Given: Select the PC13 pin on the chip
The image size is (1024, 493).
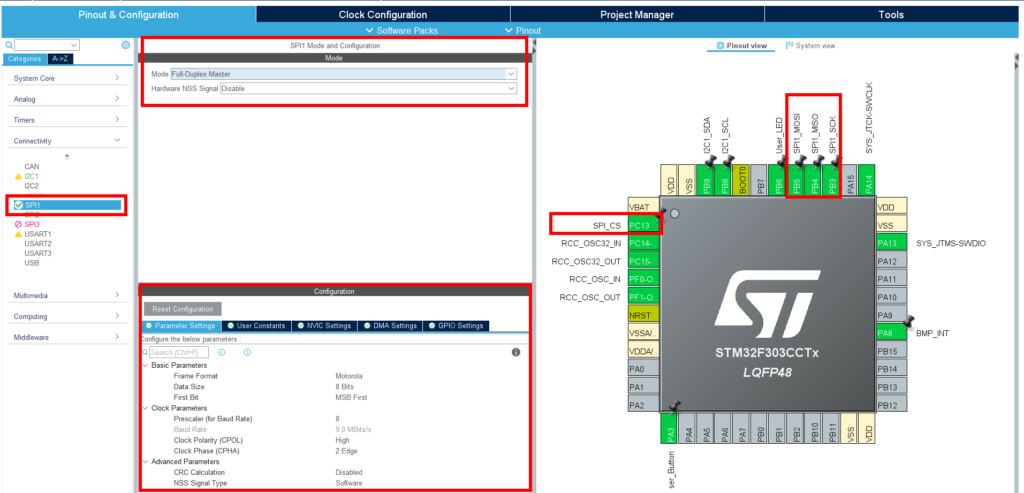Looking at the screenshot, I should pyautogui.click(x=643, y=225).
